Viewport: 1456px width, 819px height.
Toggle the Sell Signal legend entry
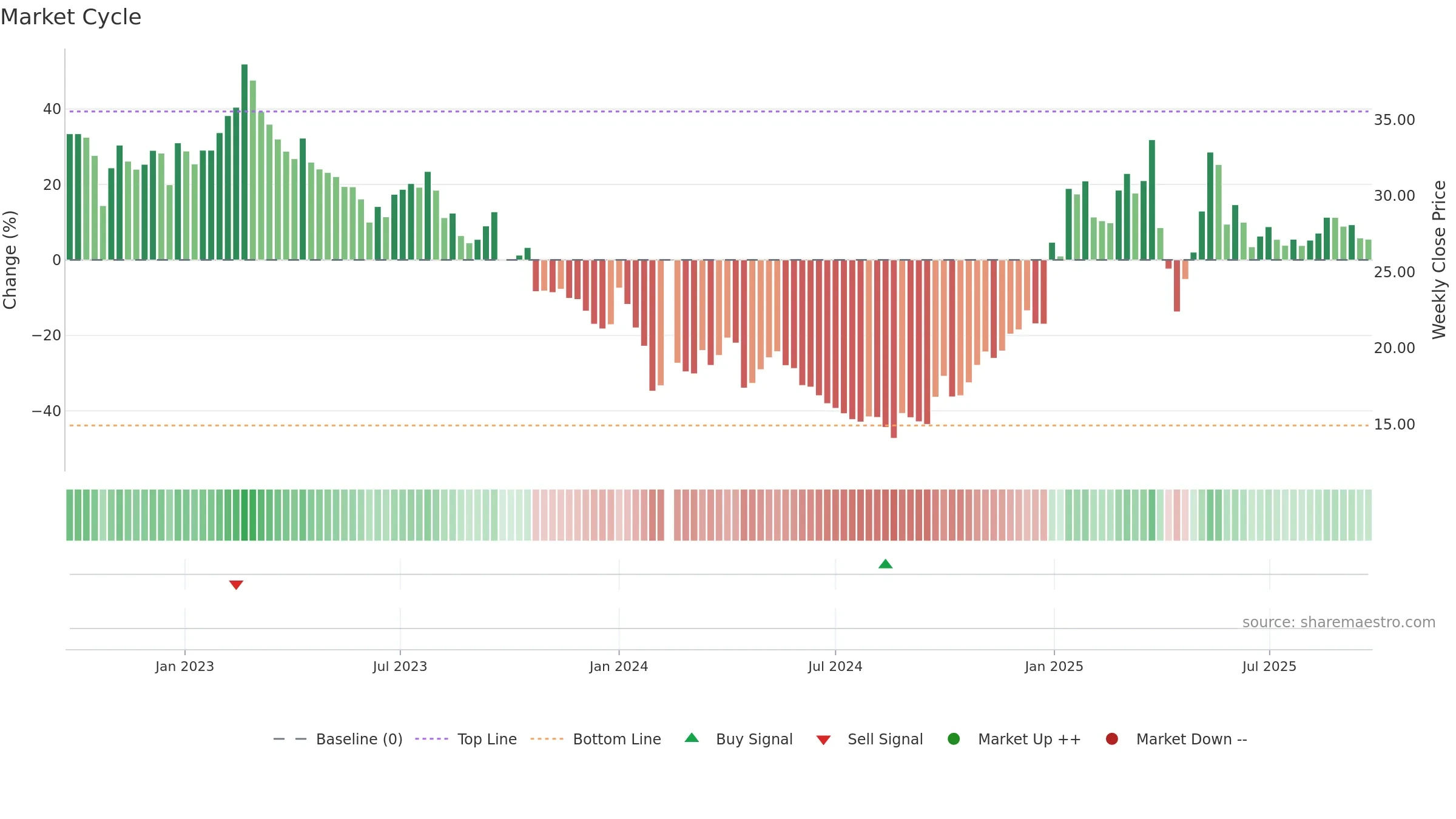click(869, 739)
